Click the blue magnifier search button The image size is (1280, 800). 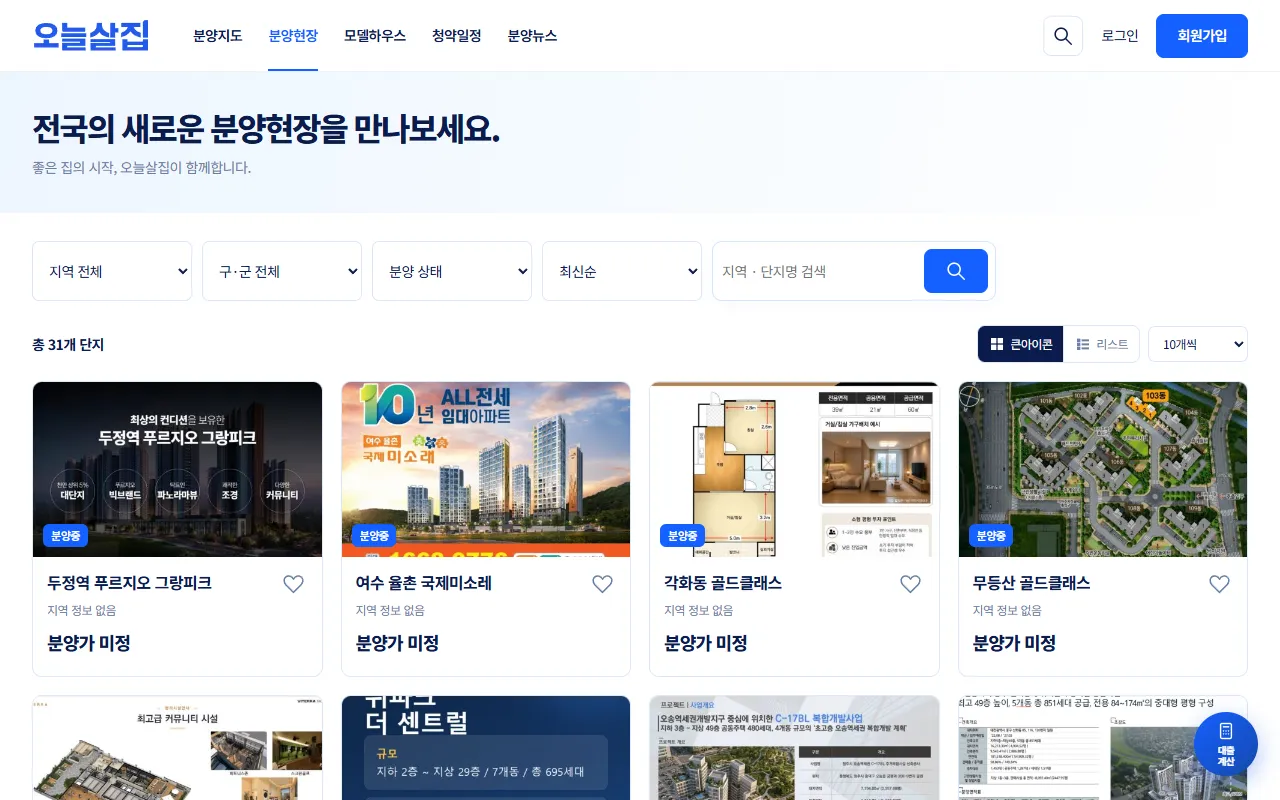[x=956, y=271]
